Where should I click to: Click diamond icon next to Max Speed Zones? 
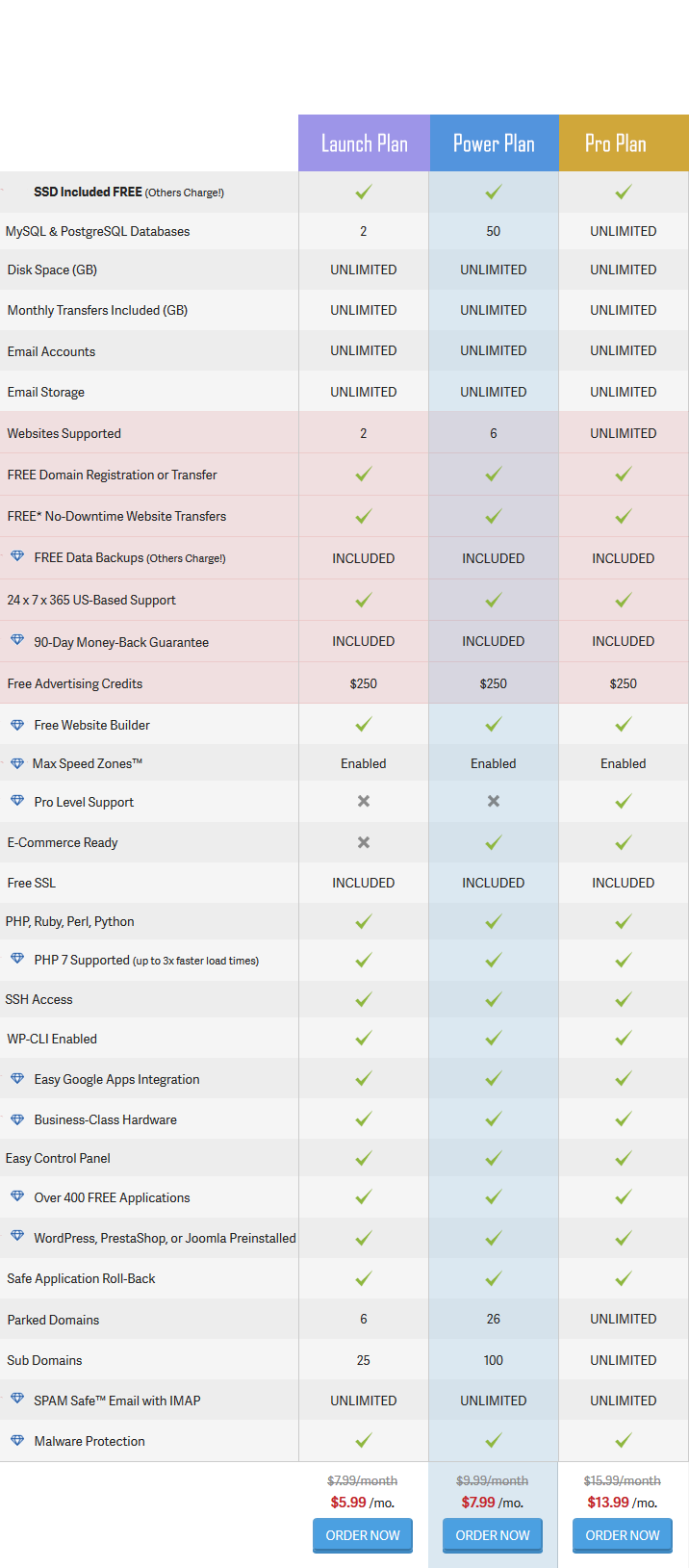coord(17,762)
